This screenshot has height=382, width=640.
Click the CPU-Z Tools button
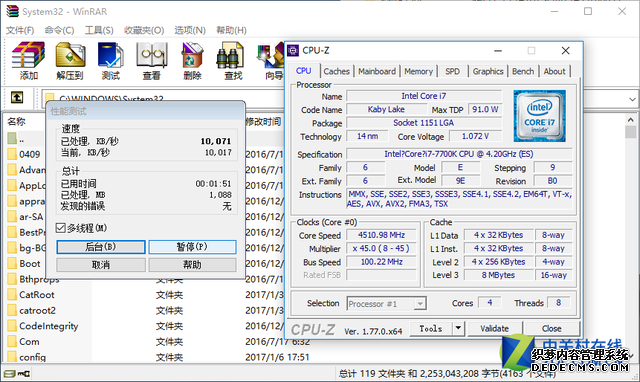coord(431,328)
